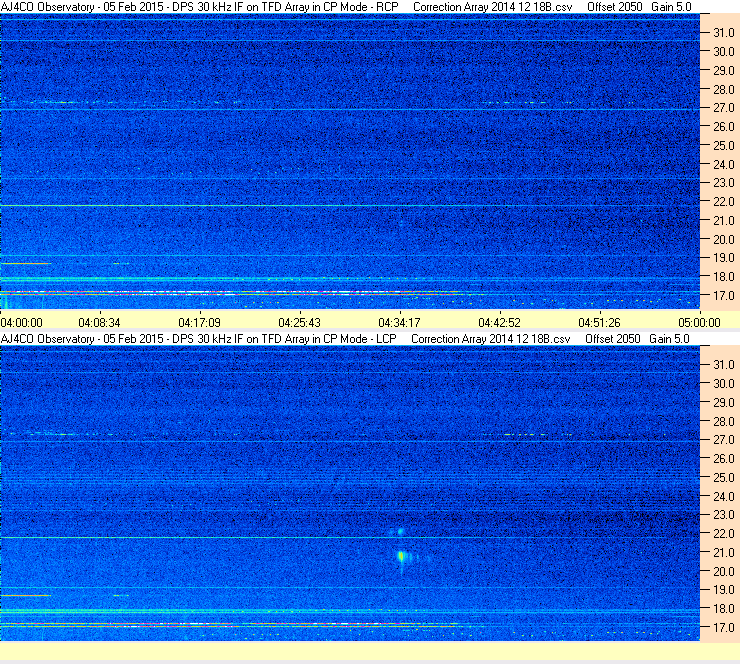Click the 23.0 frequency label on LCP chart
Image resolution: width=740 pixels, height=664 pixels.
click(723, 515)
